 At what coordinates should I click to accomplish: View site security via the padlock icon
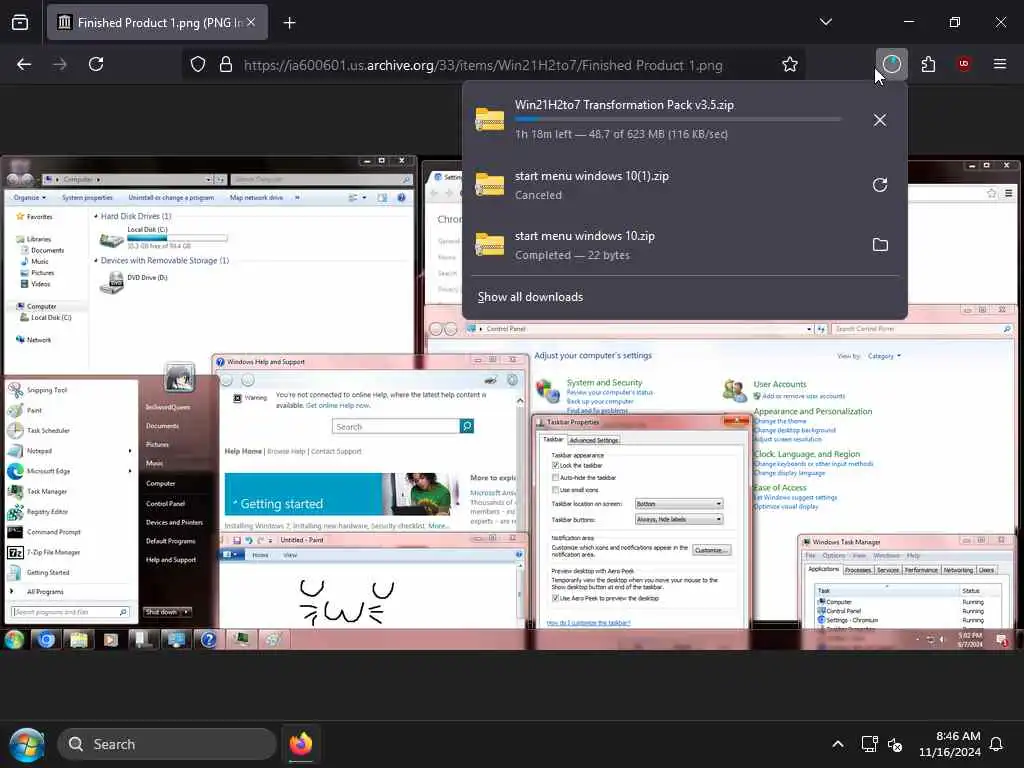pos(226,65)
